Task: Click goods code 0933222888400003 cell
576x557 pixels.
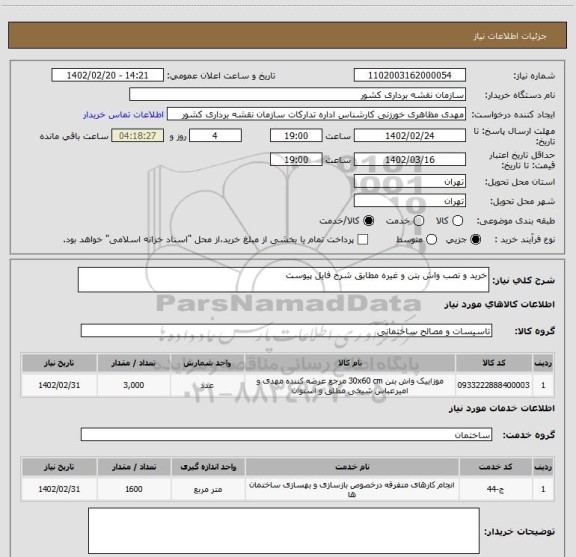Action: coord(494,385)
